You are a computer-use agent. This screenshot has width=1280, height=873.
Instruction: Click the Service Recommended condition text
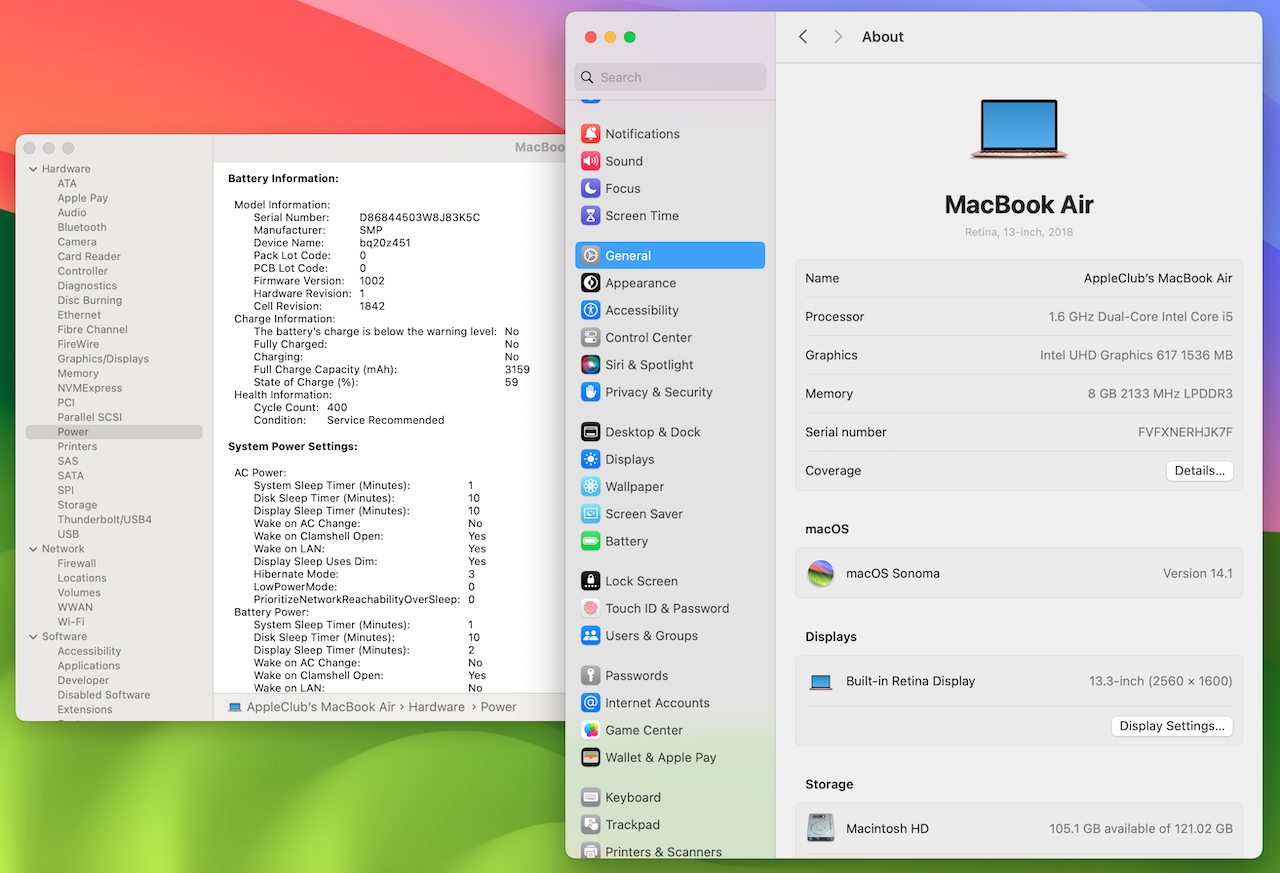(x=386, y=420)
